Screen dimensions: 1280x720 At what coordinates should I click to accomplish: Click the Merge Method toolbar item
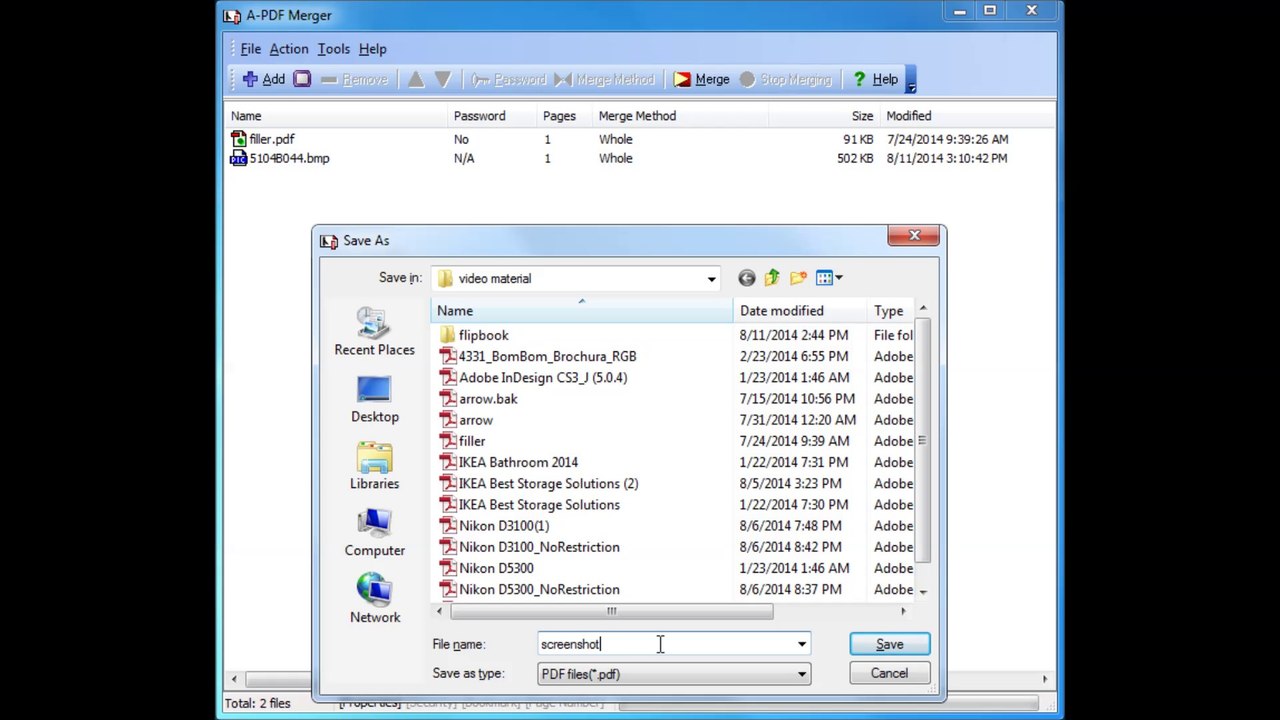[604, 79]
